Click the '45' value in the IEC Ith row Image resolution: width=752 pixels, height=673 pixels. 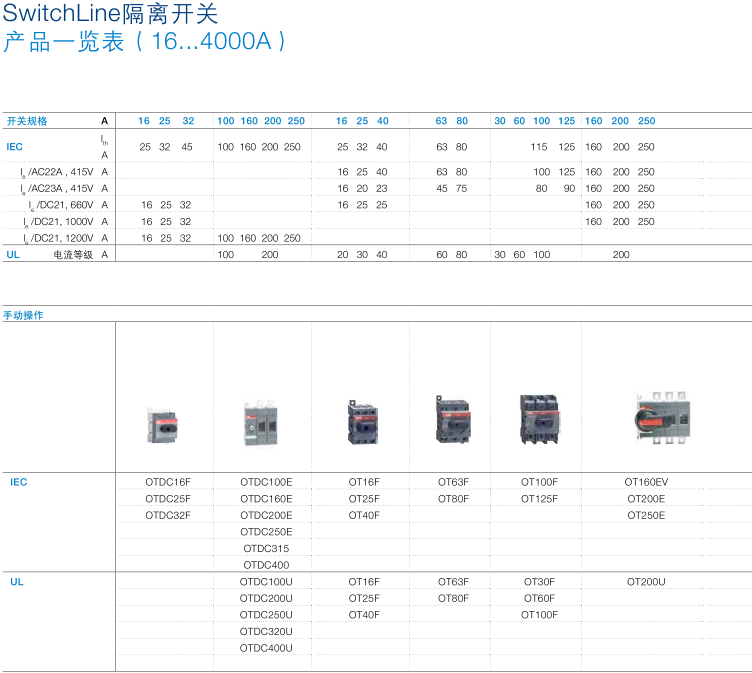click(187, 147)
